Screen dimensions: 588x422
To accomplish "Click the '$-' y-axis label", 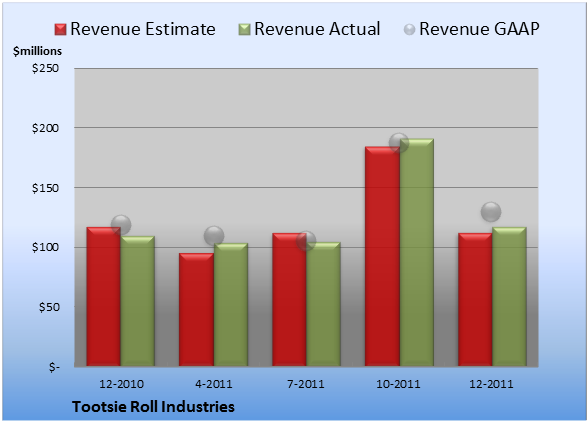I will (x=54, y=366).
